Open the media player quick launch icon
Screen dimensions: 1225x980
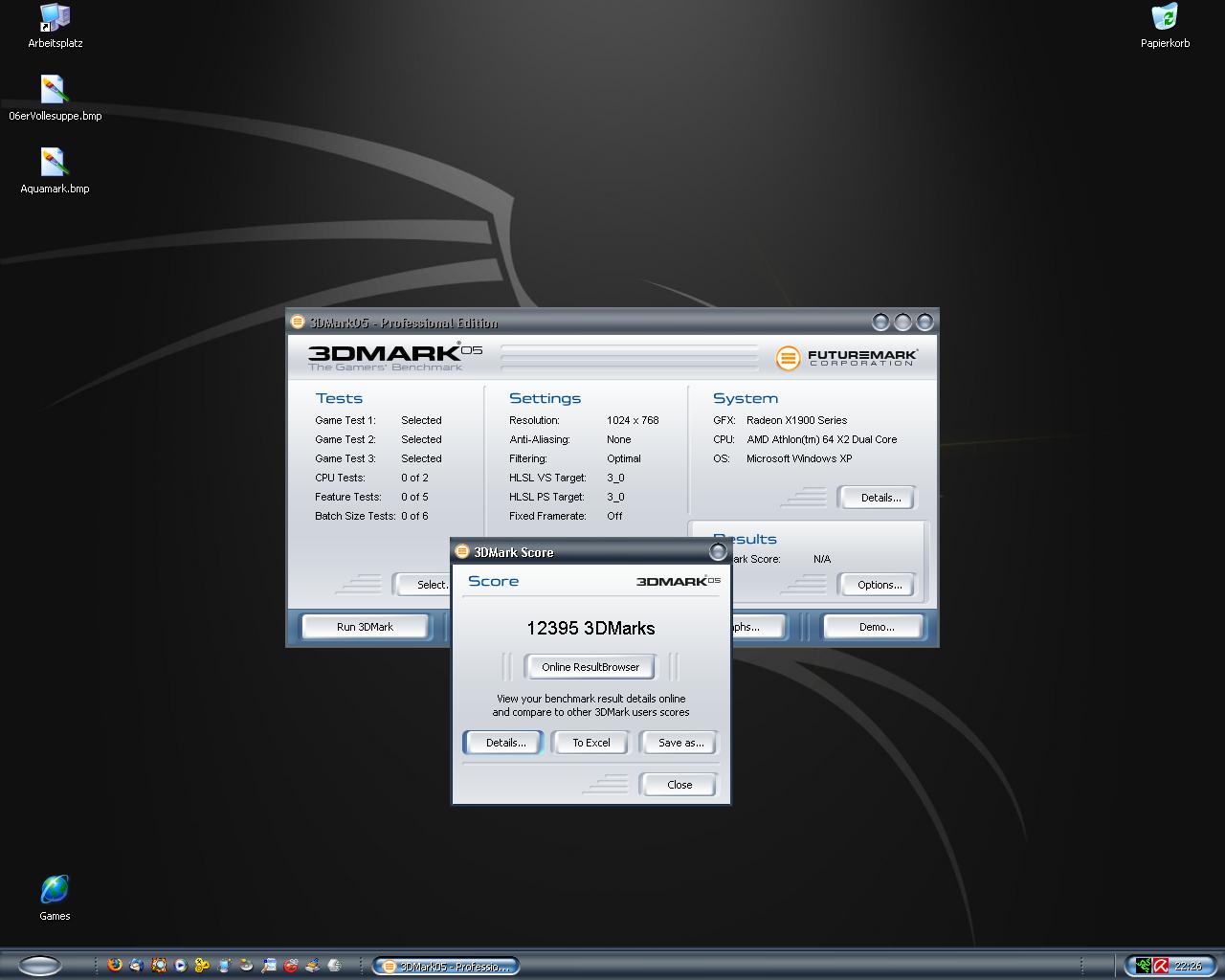180,965
